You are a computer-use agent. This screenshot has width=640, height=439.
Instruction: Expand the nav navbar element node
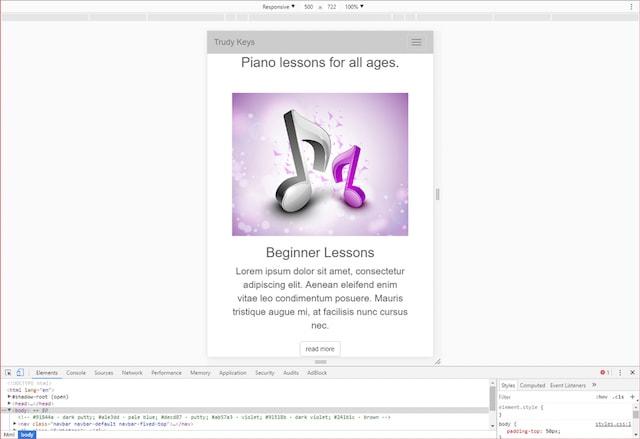pos(15,423)
